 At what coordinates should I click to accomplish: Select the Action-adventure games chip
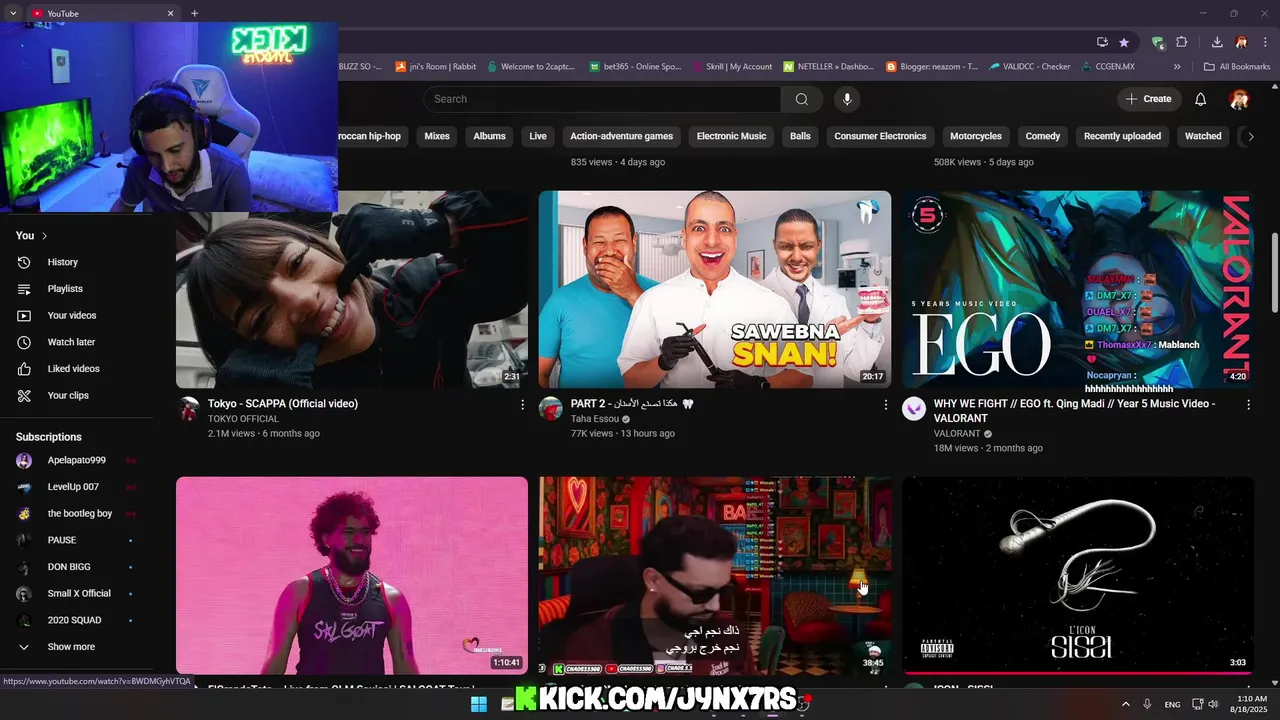[622, 136]
